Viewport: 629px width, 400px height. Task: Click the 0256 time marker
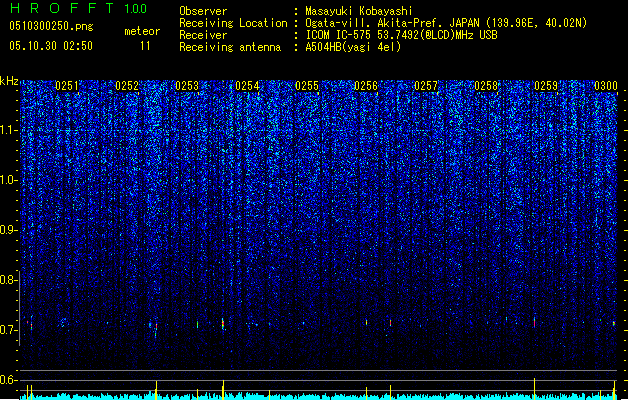366,86
